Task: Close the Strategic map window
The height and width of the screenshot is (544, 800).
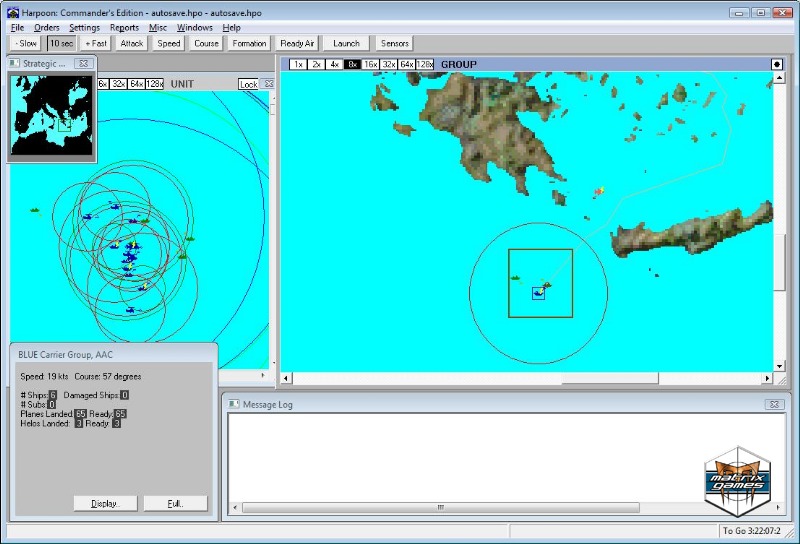Action: 84,63
